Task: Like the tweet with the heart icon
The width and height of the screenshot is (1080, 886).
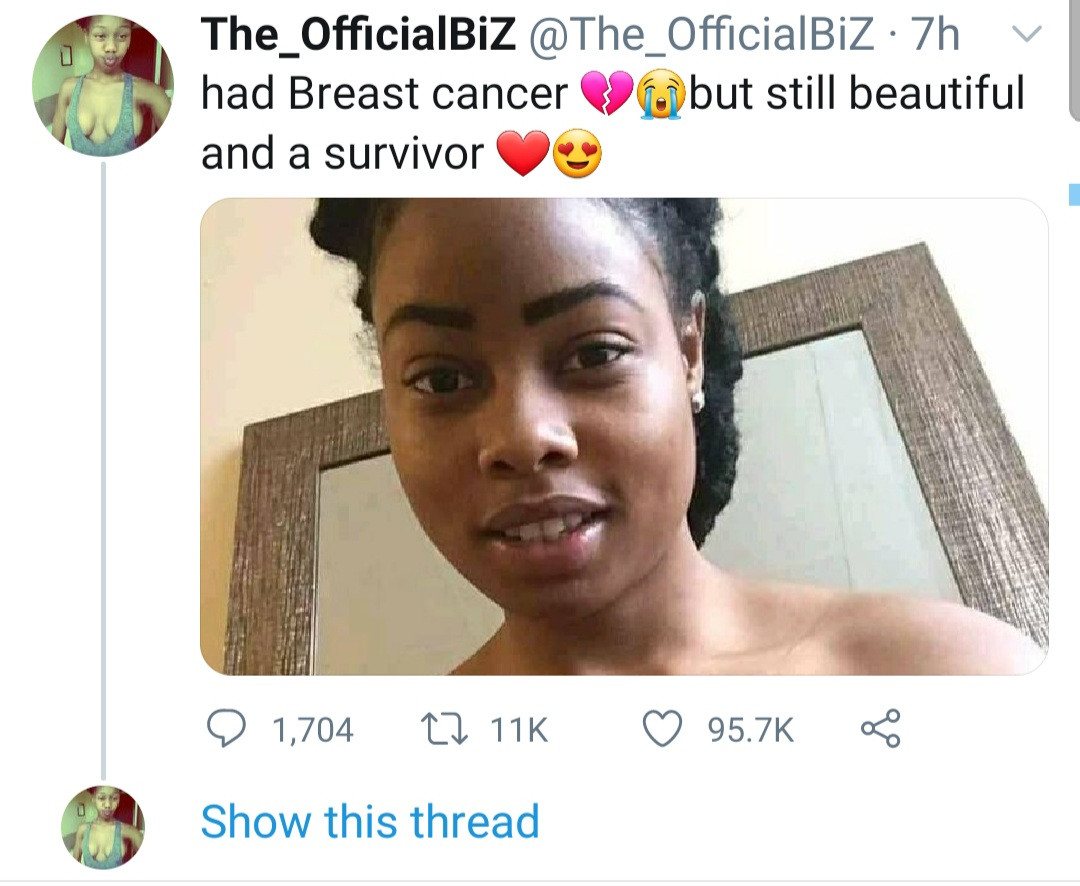Action: tap(662, 730)
